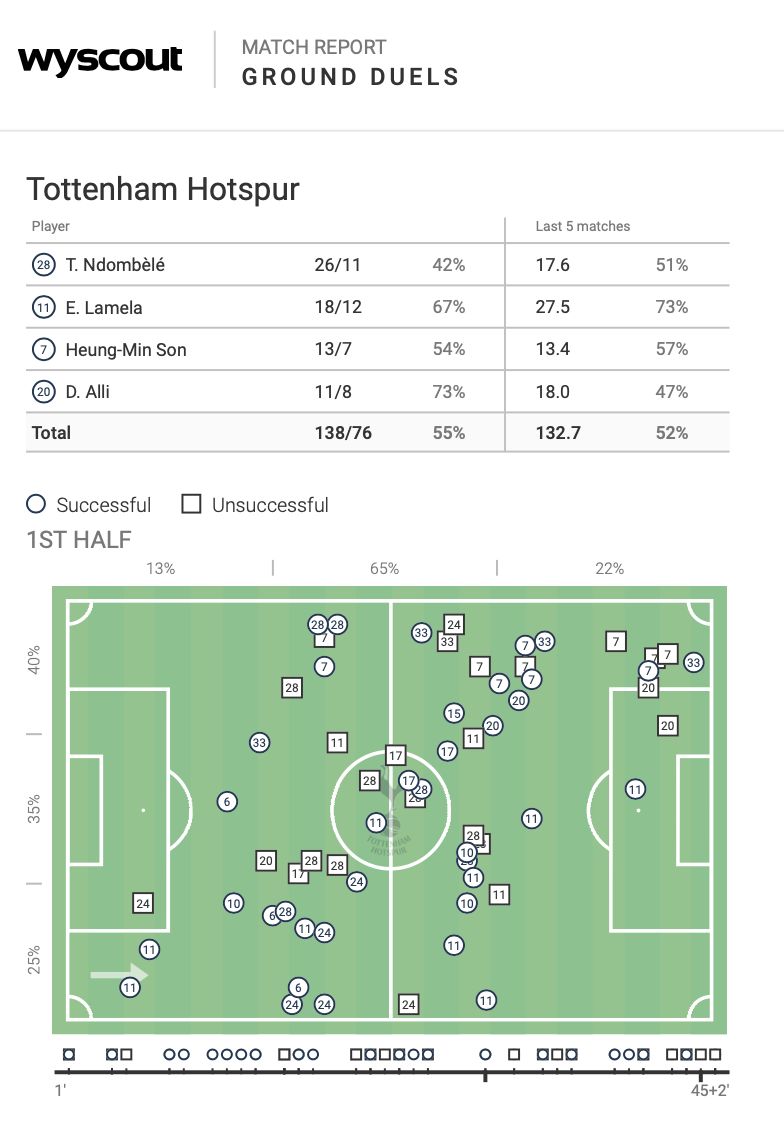The width and height of the screenshot is (784, 1128).
Task: Select circle marker 15 on the pitch
Action: (454, 713)
